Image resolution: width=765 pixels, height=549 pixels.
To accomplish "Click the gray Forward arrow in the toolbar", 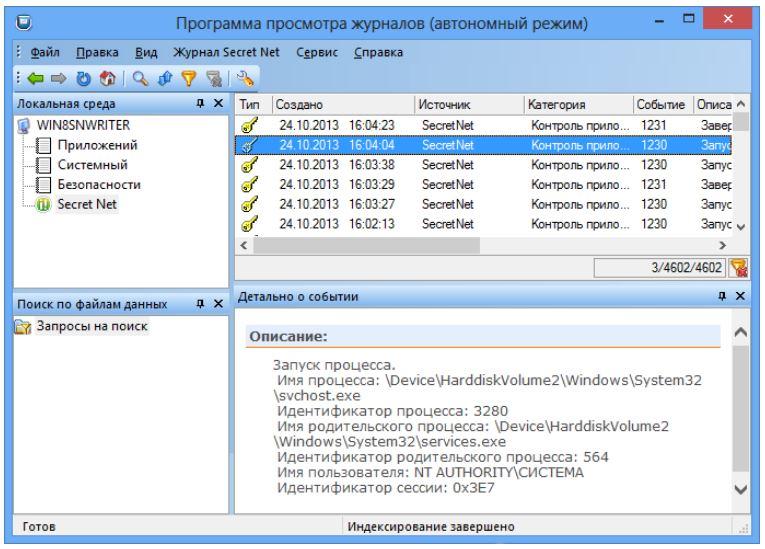I will [x=59, y=78].
